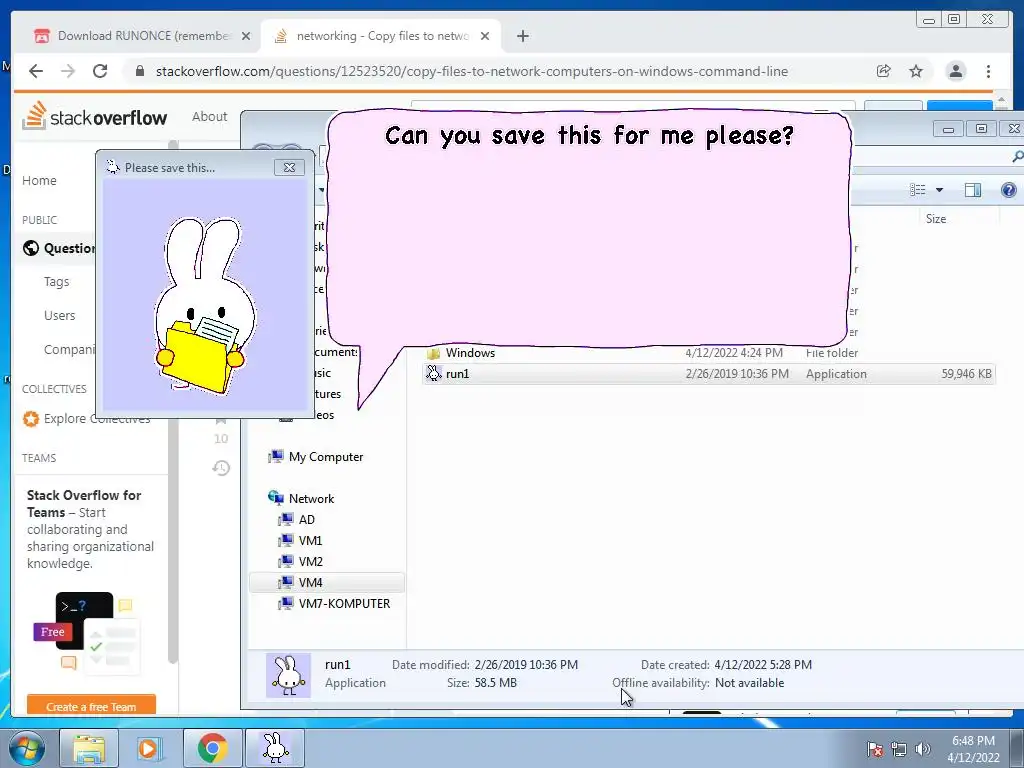Screen dimensions: 1024x768
Task: Bookmark this page with the star icon
Action: click(x=916, y=71)
